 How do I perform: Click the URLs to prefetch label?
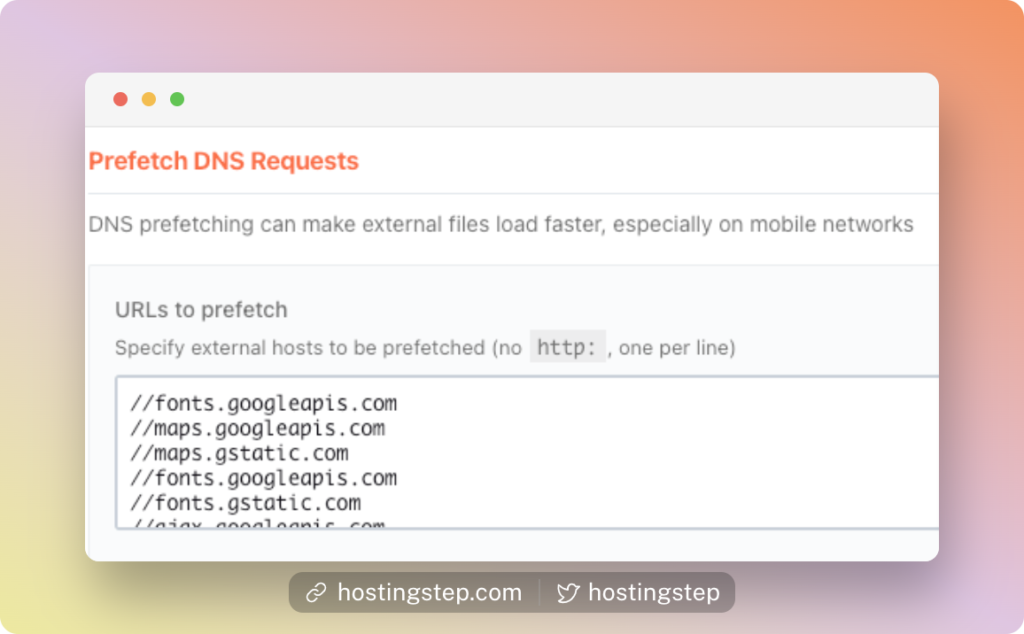pos(201,309)
